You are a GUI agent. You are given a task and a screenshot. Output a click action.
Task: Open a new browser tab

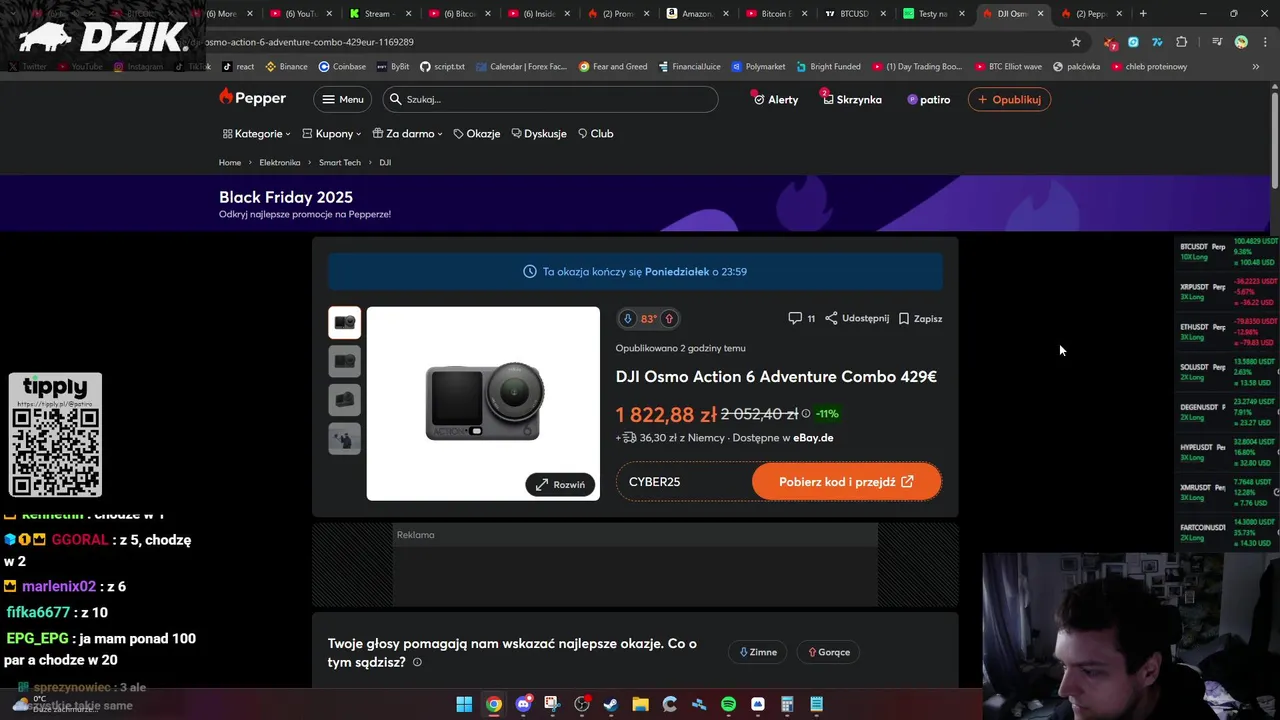1143,14
